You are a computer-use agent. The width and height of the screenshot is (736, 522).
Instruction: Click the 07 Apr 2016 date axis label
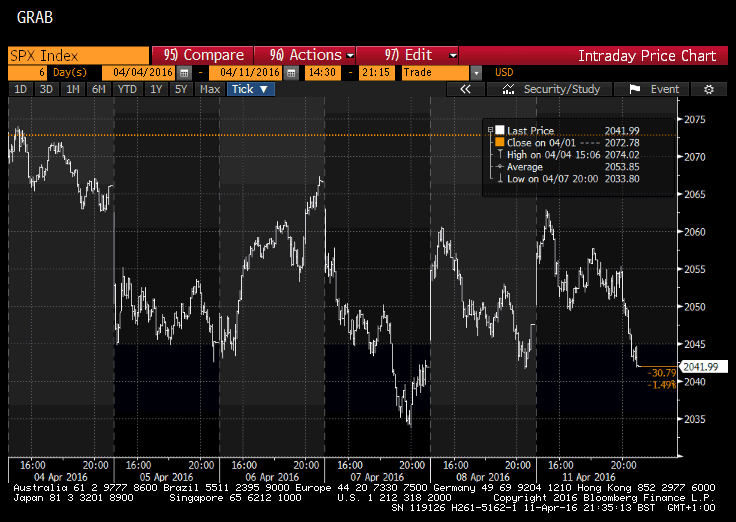tap(377, 477)
